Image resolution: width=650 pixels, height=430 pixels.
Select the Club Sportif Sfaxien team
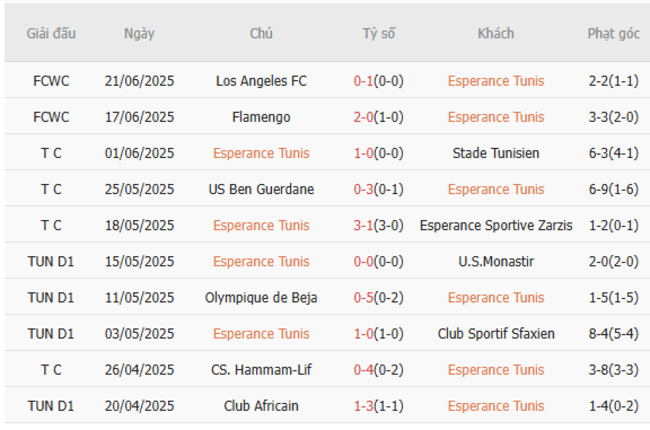pyautogui.click(x=496, y=333)
